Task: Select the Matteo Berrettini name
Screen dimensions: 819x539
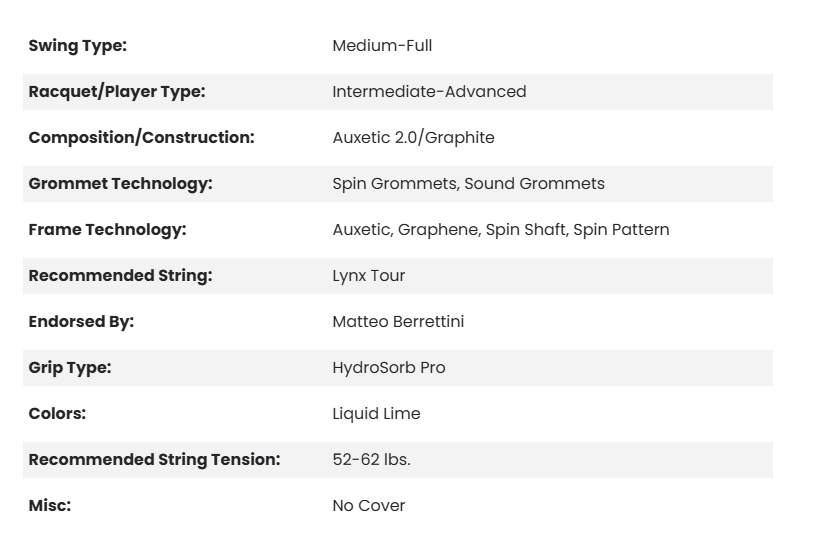Action: pyautogui.click(x=398, y=322)
